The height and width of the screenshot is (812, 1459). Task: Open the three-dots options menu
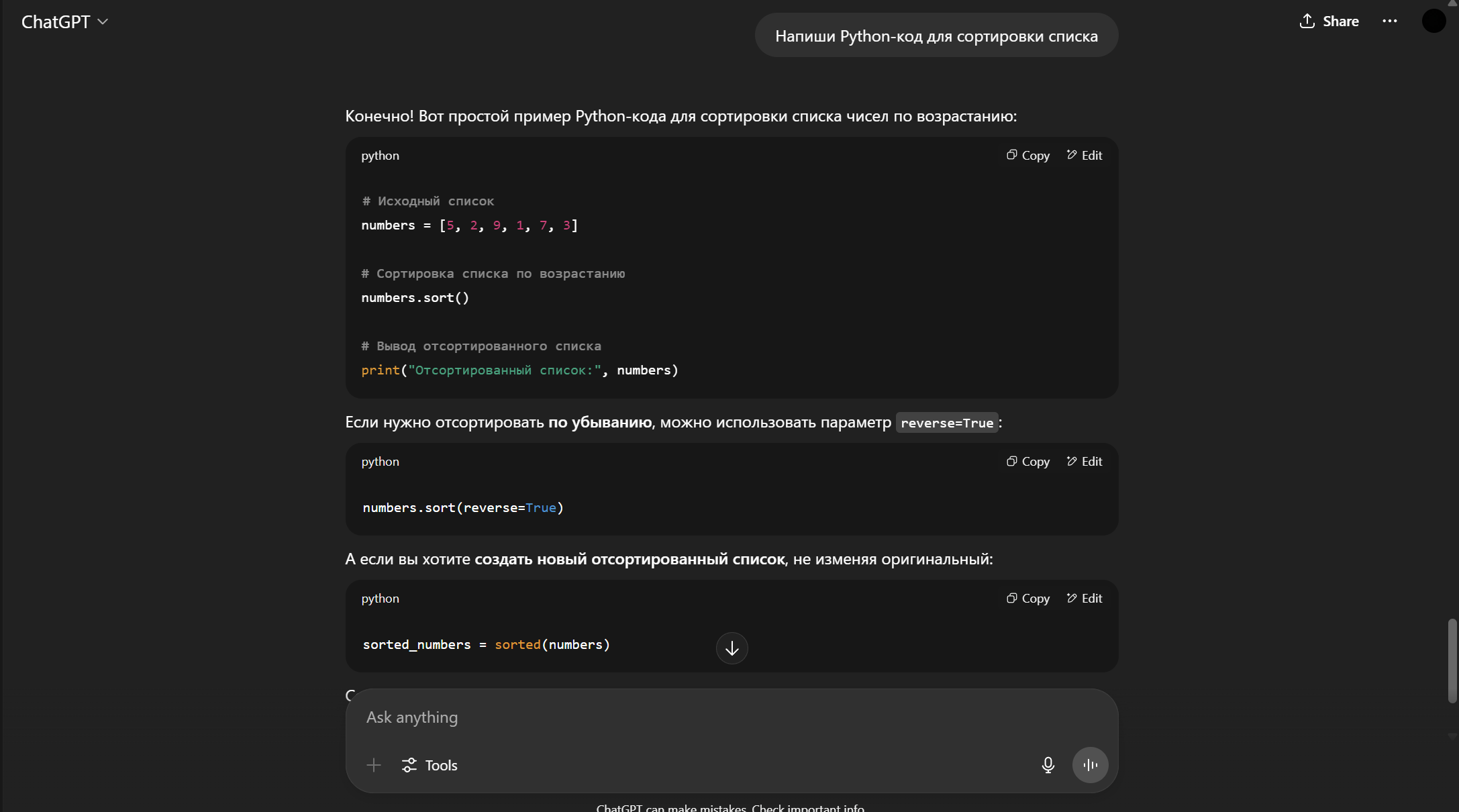pos(1390,21)
